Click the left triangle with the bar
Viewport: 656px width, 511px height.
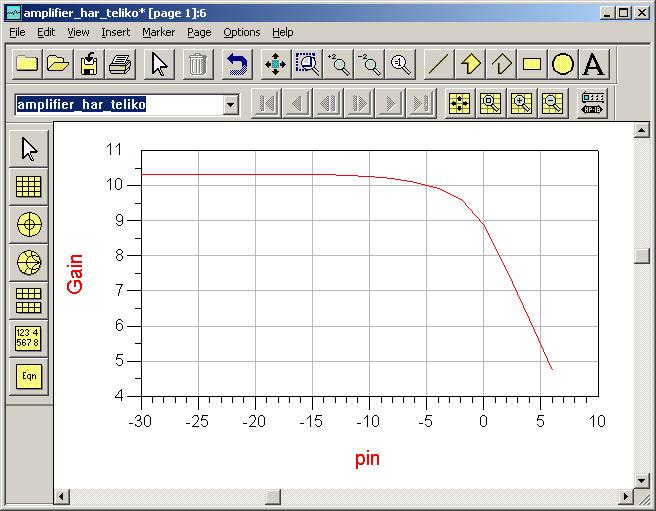(x=328, y=103)
